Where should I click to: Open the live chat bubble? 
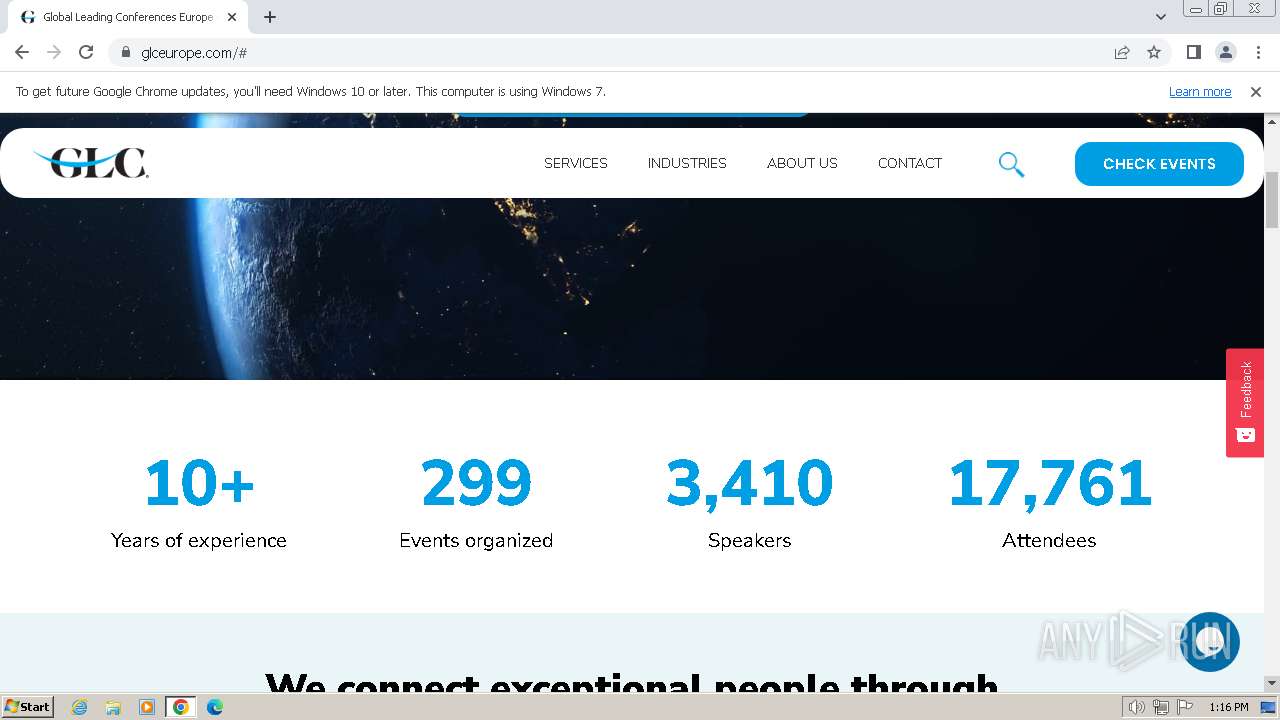[x=1210, y=642]
